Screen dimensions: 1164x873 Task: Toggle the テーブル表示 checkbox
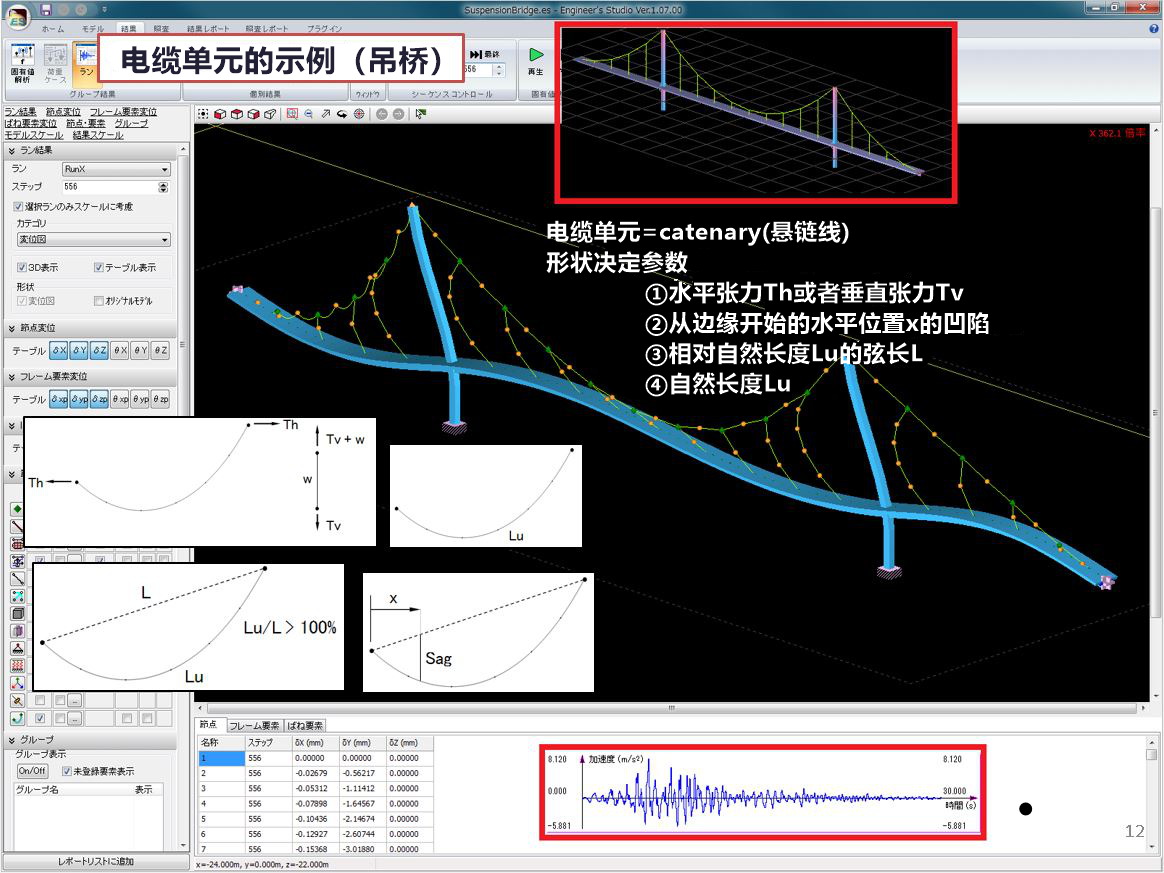click(x=99, y=267)
